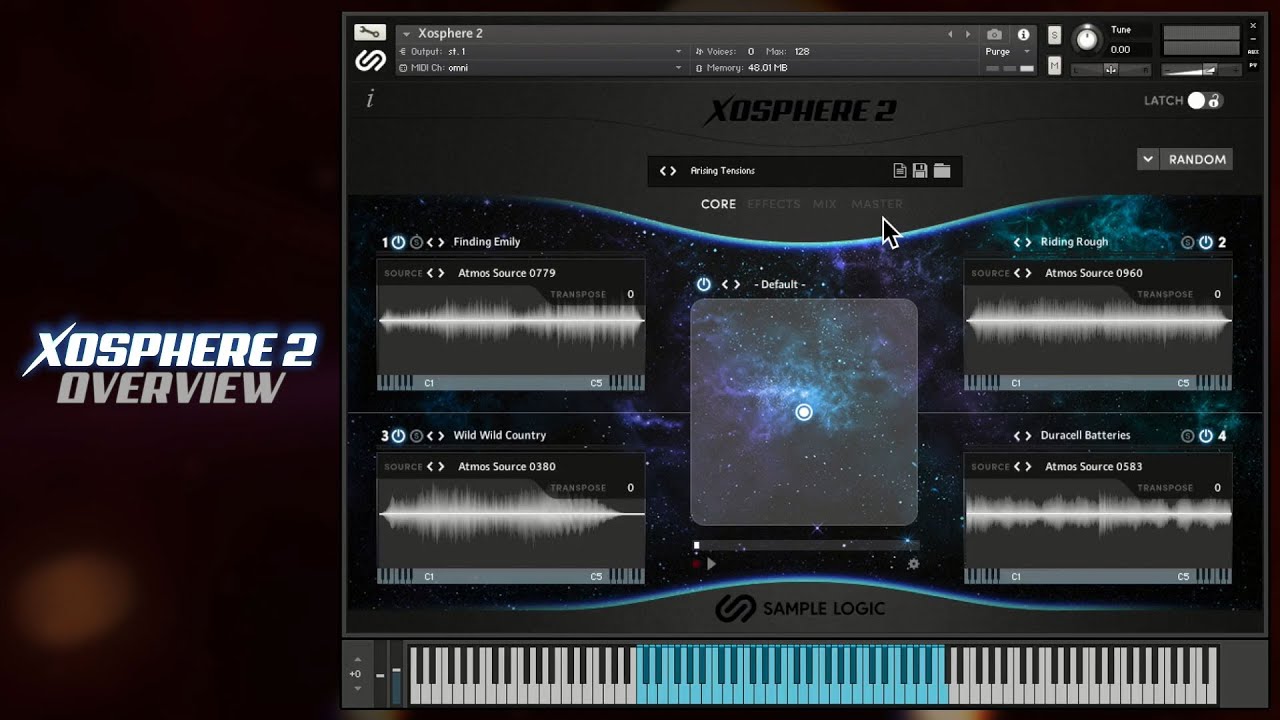The width and height of the screenshot is (1280, 720).
Task: Start XY pad motion recording
Action: tap(697, 564)
